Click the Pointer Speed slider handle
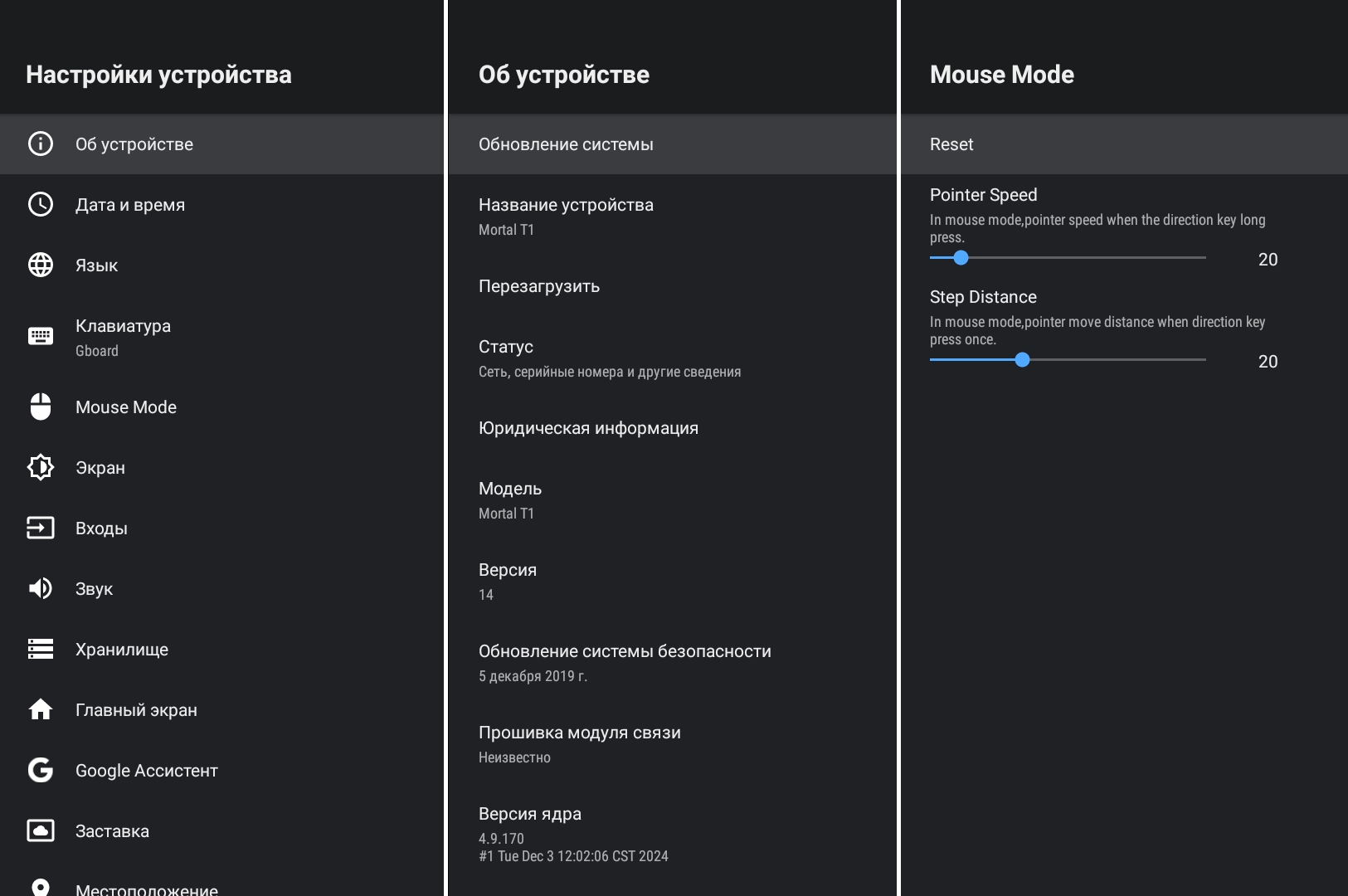The height and width of the screenshot is (896, 1348). [961, 258]
